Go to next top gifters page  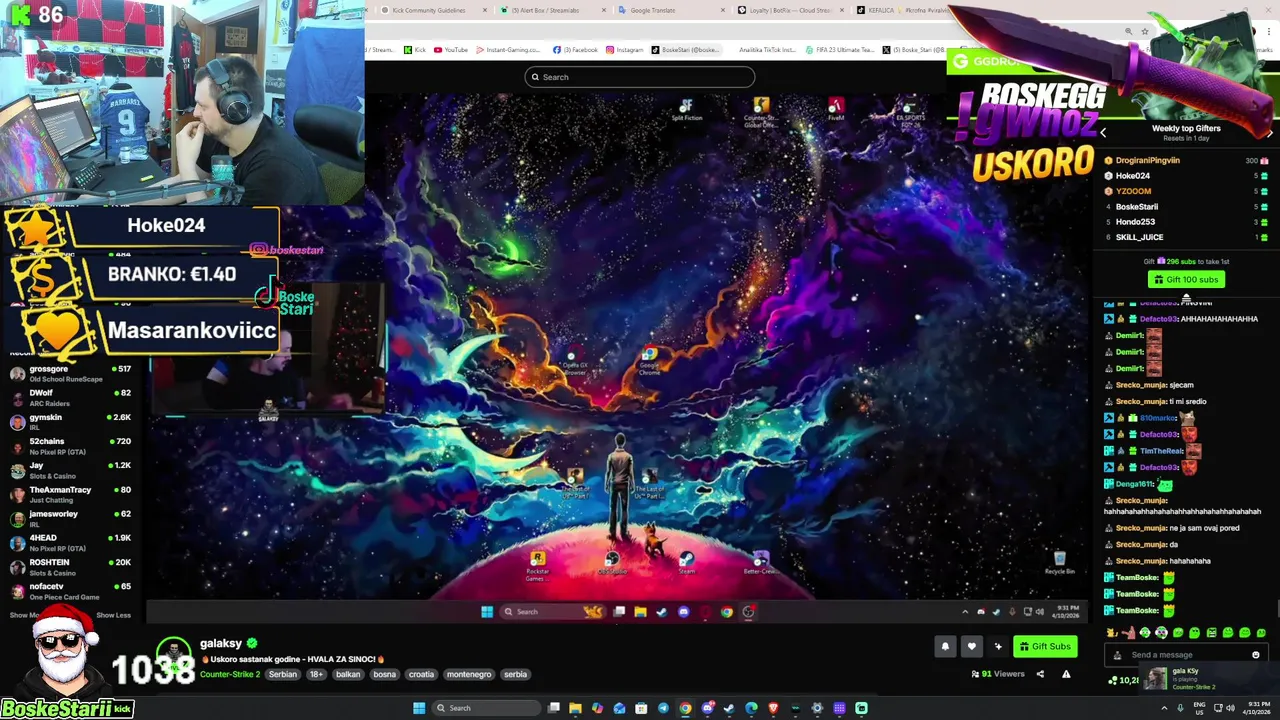point(1269,132)
